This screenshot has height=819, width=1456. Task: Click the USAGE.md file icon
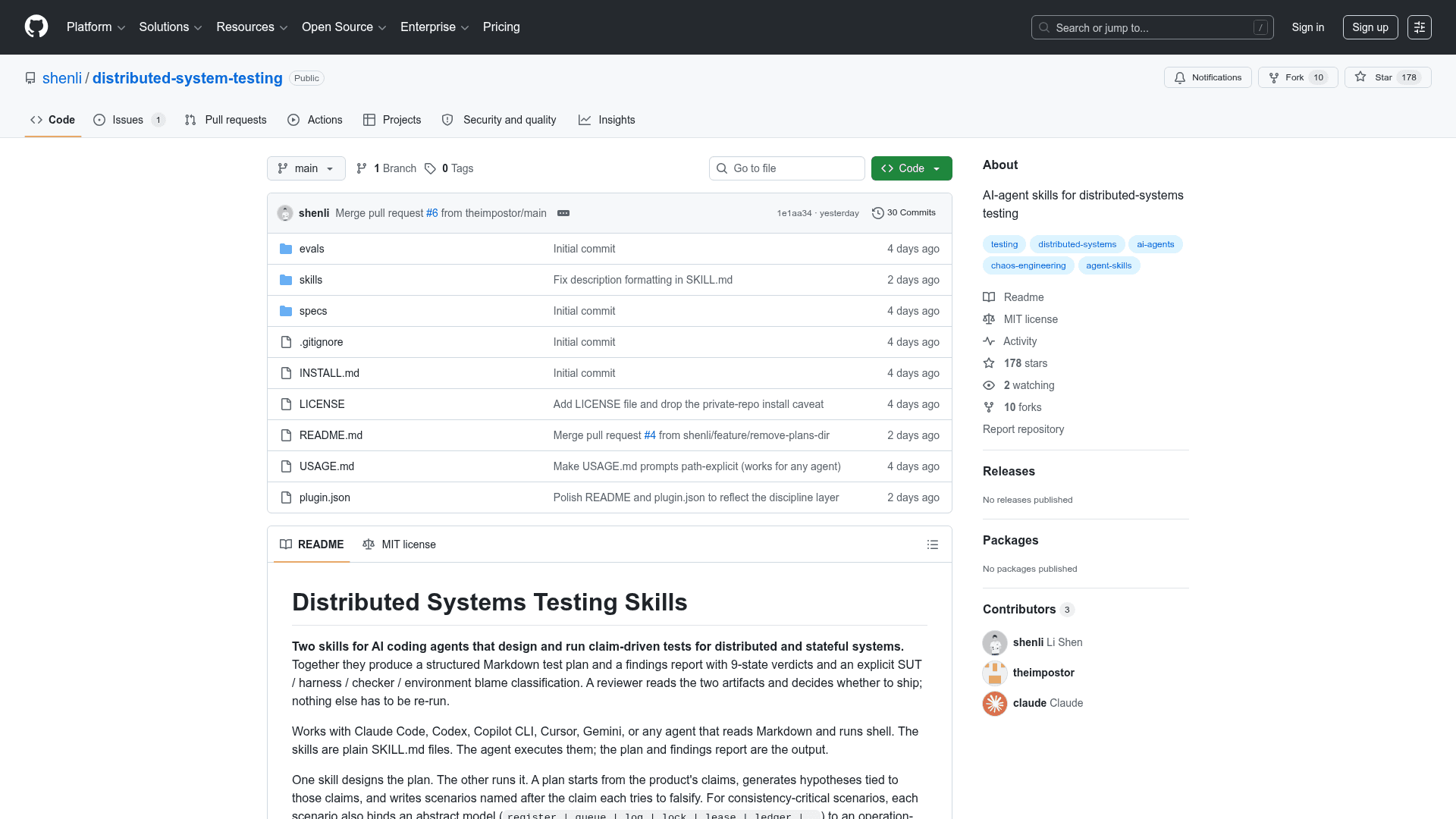click(x=286, y=466)
